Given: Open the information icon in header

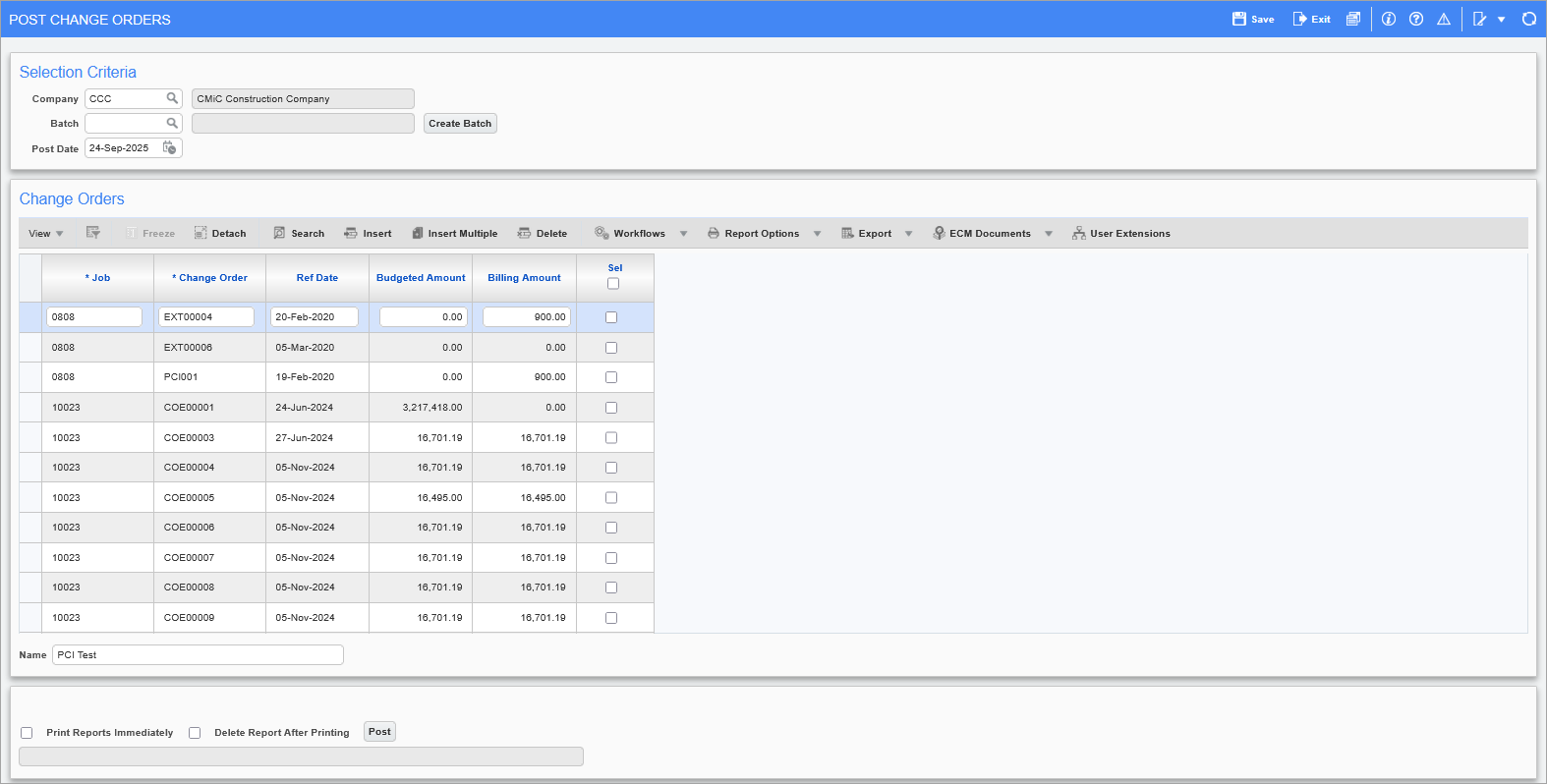Looking at the screenshot, I should point(1389,19).
